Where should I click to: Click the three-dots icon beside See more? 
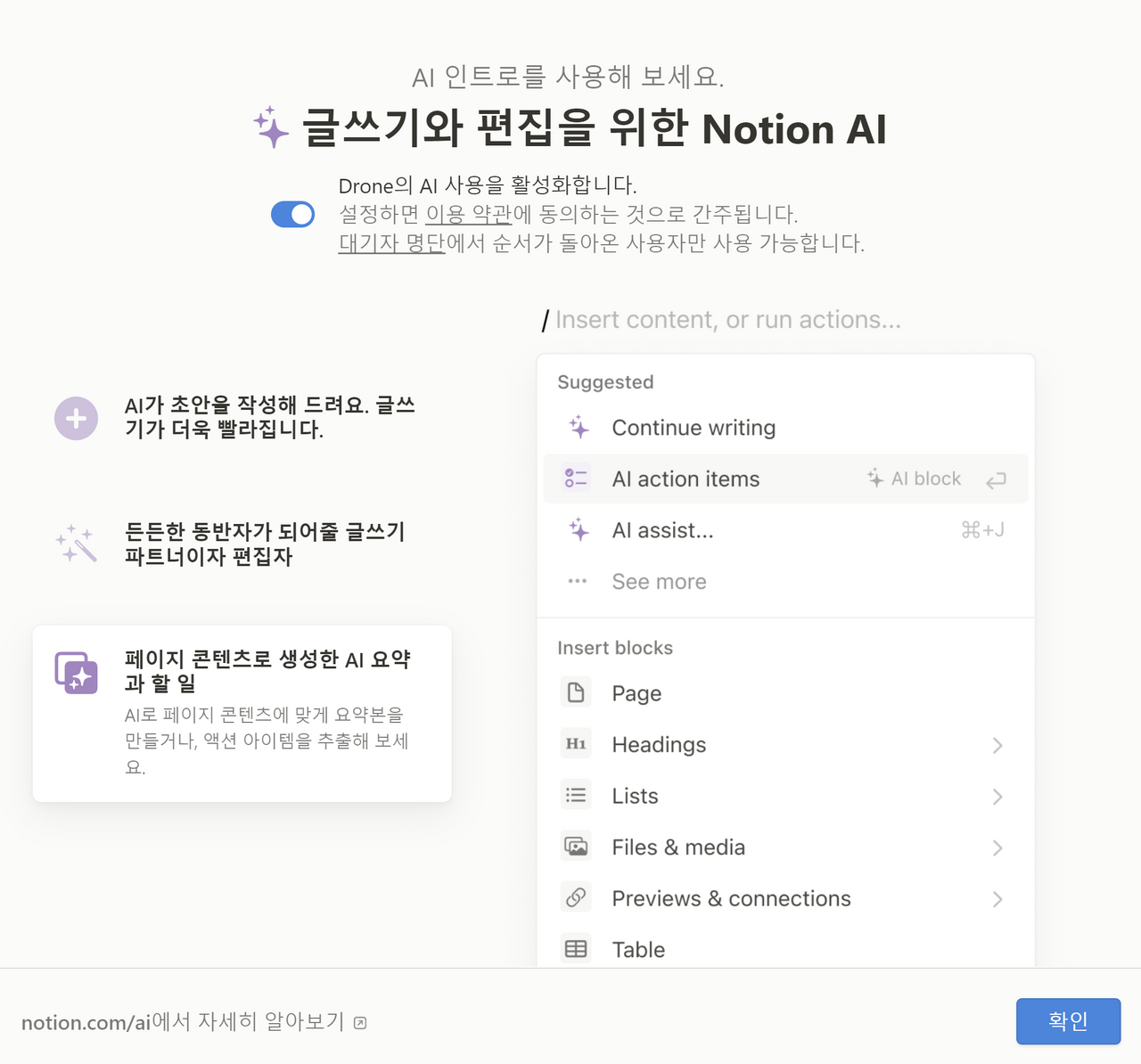coord(577,581)
